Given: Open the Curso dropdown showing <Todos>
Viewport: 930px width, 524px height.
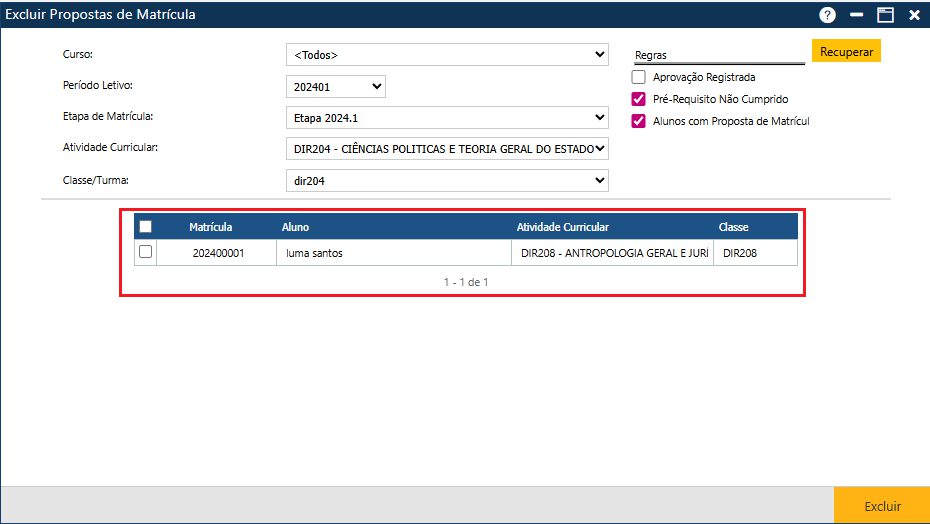Looking at the screenshot, I should click(x=447, y=55).
